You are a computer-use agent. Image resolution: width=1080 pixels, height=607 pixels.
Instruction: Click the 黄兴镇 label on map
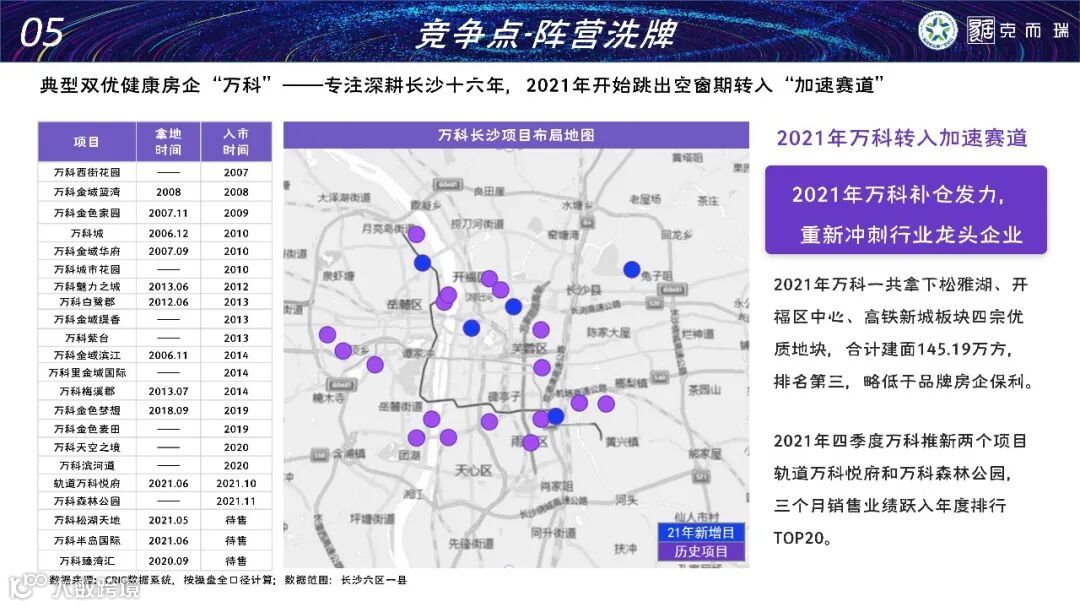click(x=622, y=441)
